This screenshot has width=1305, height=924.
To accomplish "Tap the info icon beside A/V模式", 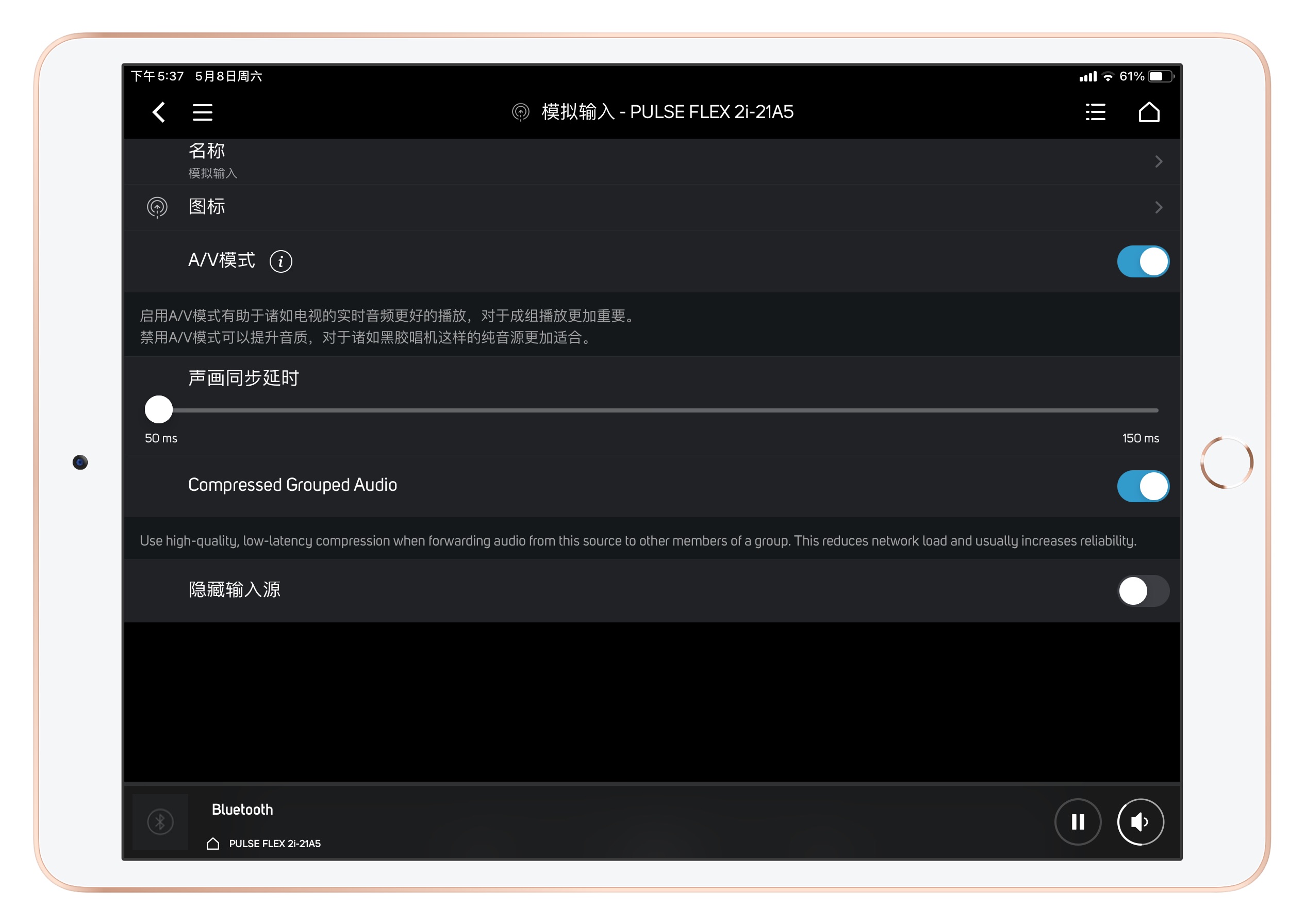I will point(281,261).
